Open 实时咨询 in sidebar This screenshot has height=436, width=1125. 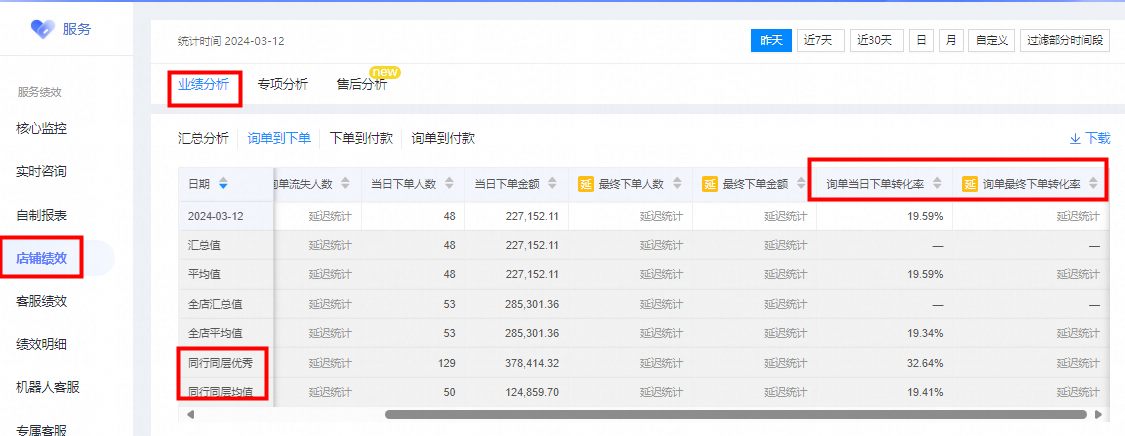(42, 172)
